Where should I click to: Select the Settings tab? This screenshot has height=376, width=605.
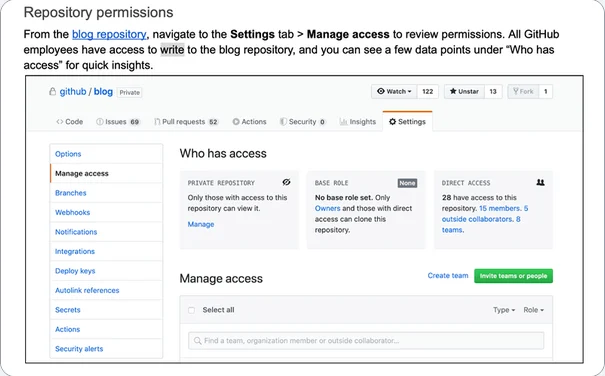point(407,122)
